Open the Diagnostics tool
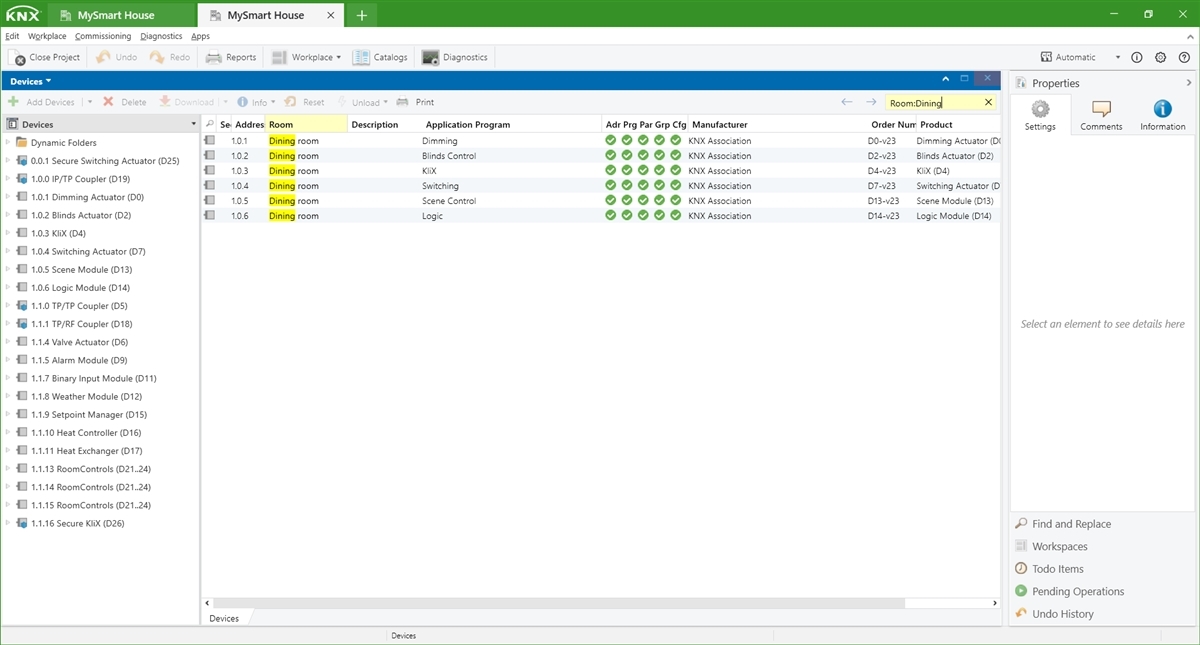The height and width of the screenshot is (645, 1200). (455, 57)
